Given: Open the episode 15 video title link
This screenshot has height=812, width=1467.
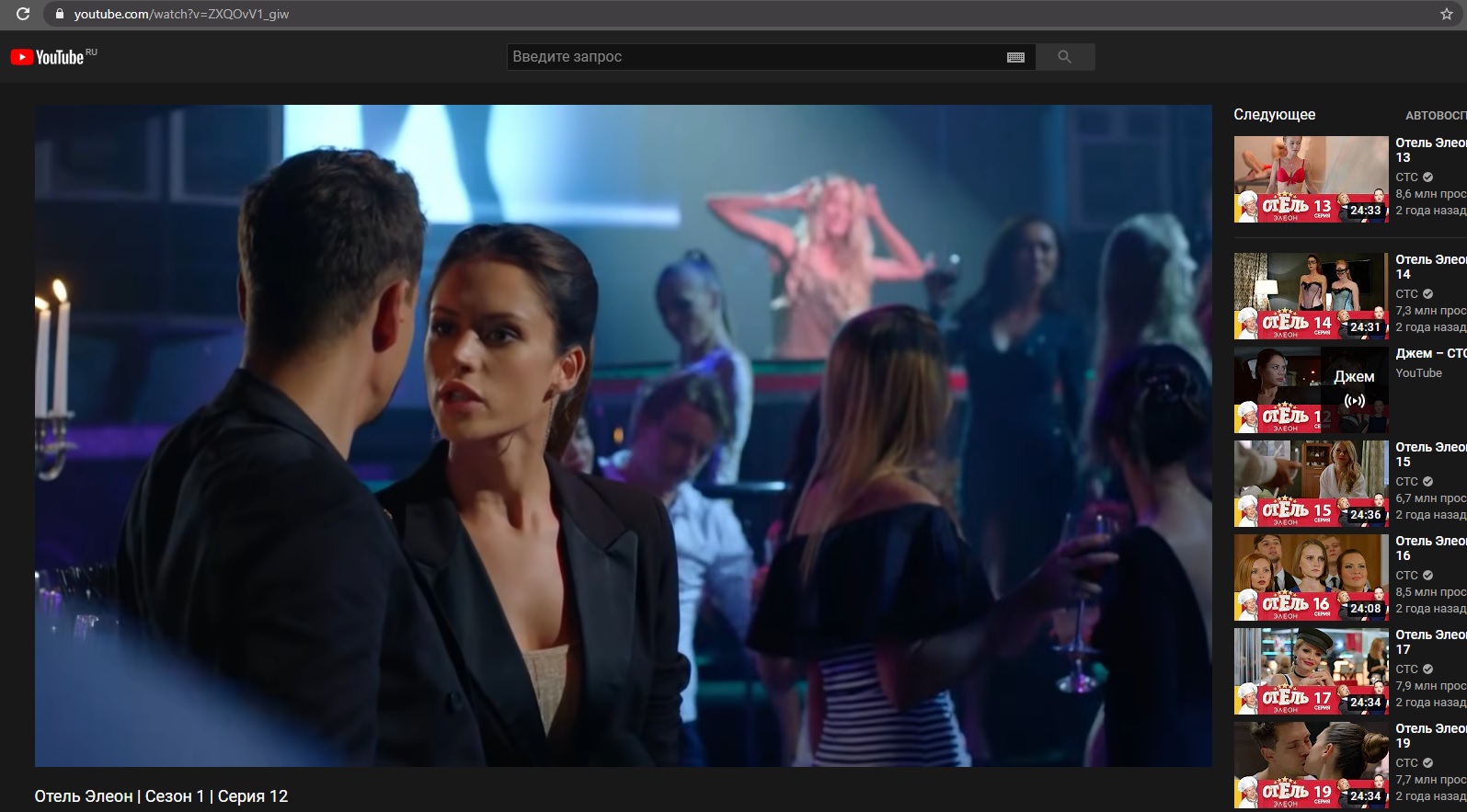Looking at the screenshot, I should click(1431, 454).
